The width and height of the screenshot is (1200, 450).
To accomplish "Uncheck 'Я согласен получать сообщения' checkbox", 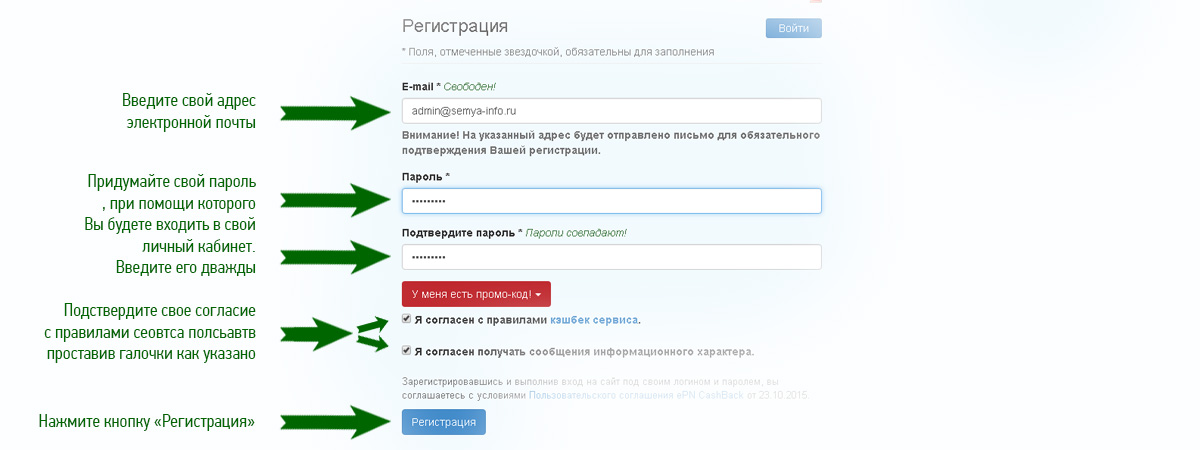I will (406, 351).
